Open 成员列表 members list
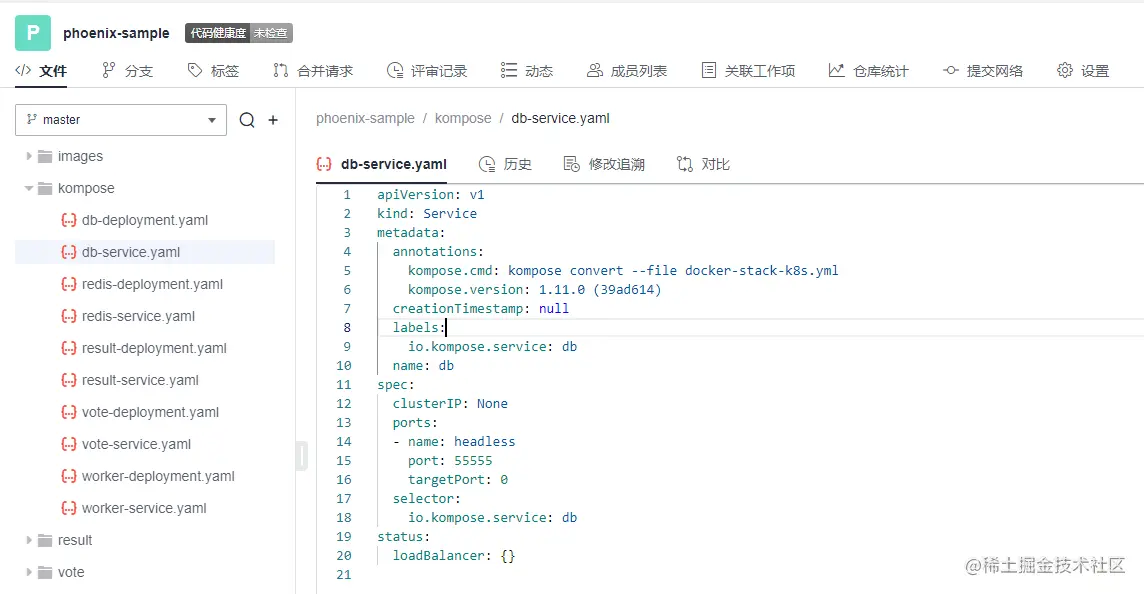This screenshot has height=594, width=1144. (627, 71)
